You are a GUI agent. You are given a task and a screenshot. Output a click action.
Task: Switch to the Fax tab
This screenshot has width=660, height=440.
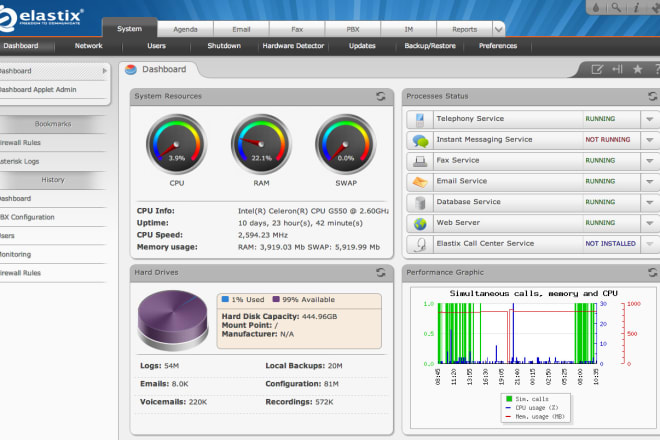tap(297, 29)
